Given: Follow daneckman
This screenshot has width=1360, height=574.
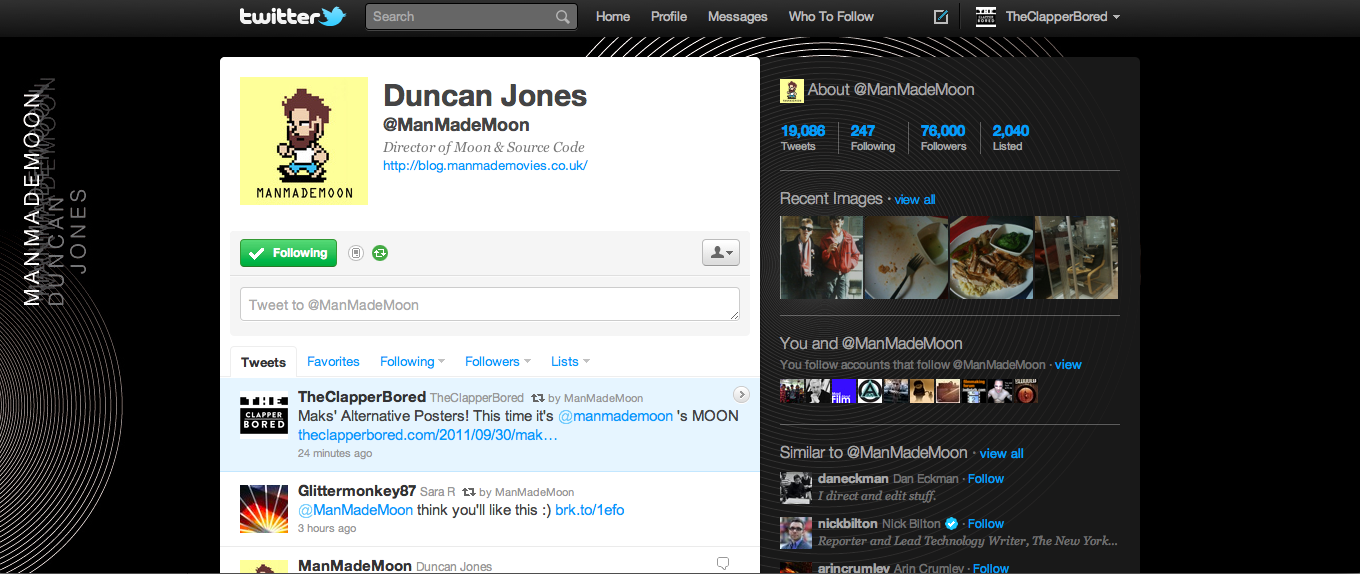Looking at the screenshot, I should point(985,478).
